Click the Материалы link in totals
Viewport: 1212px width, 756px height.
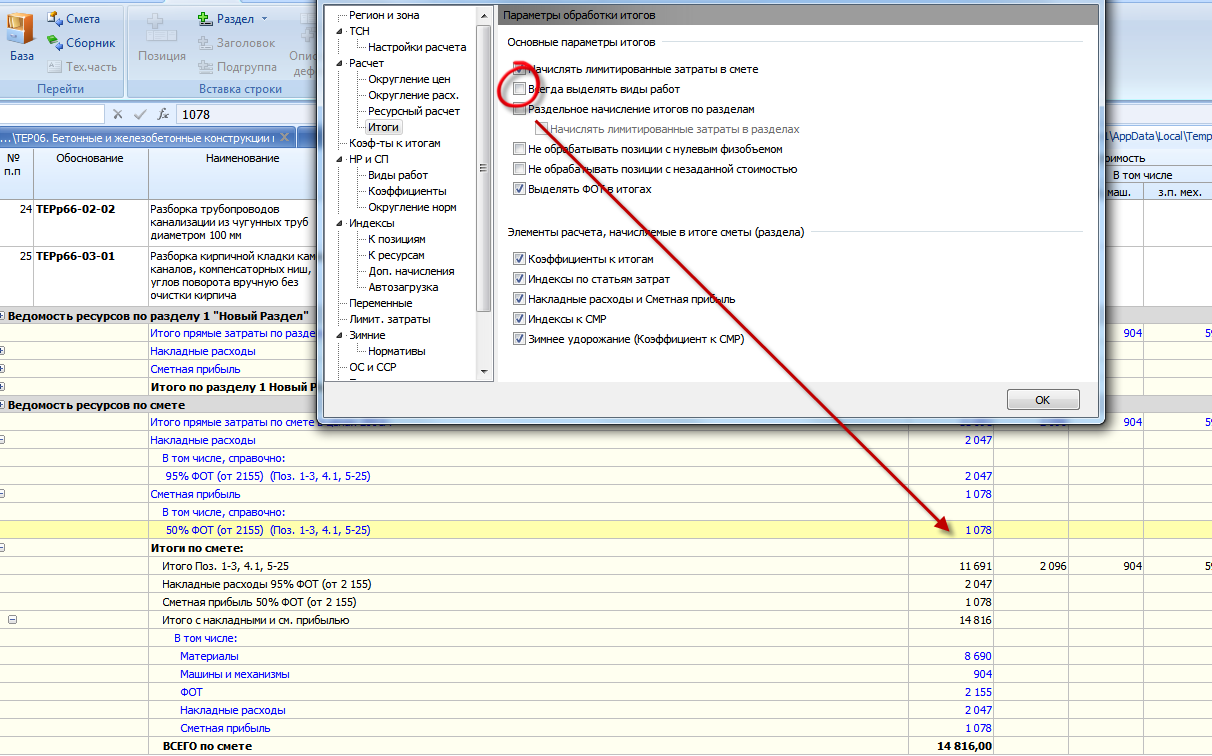tap(209, 656)
